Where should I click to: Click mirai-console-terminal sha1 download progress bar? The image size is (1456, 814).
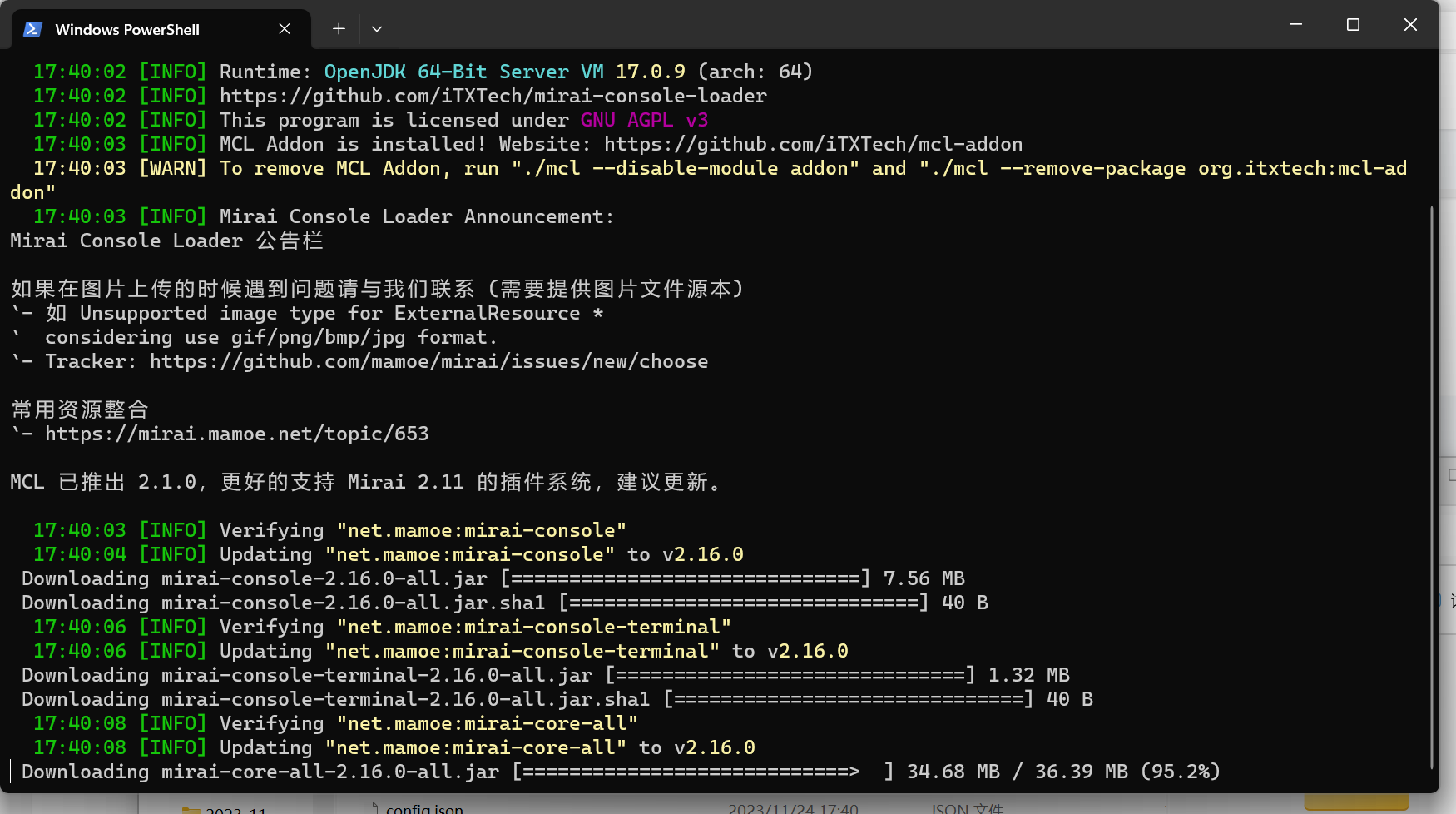[849, 699]
